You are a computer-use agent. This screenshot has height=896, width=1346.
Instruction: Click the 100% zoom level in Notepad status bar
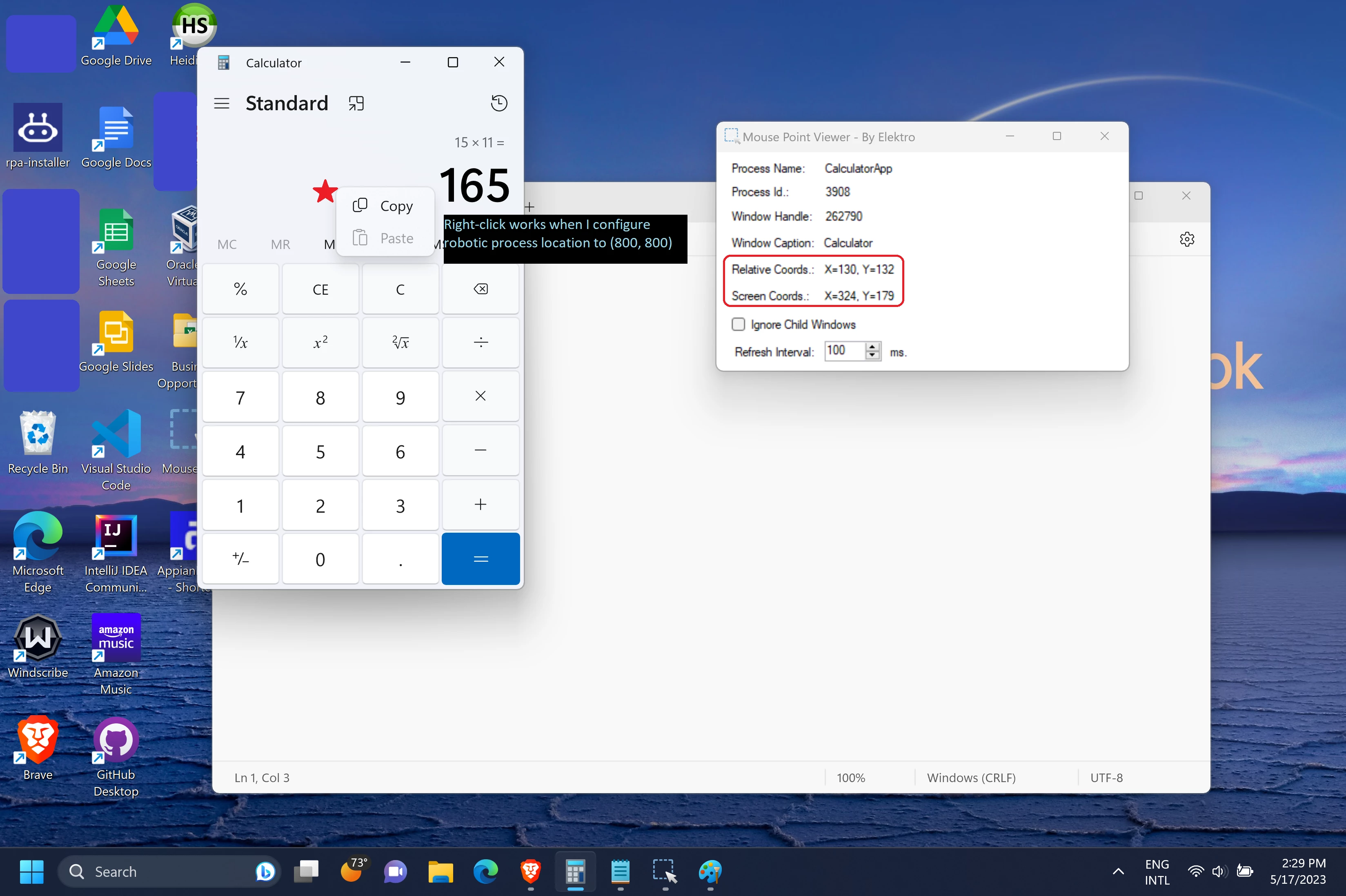850,778
